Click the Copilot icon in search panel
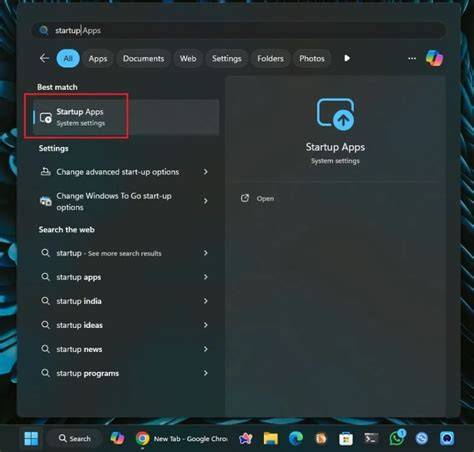The height and width of the screenshot is (452, 474). tap(434, 58)
